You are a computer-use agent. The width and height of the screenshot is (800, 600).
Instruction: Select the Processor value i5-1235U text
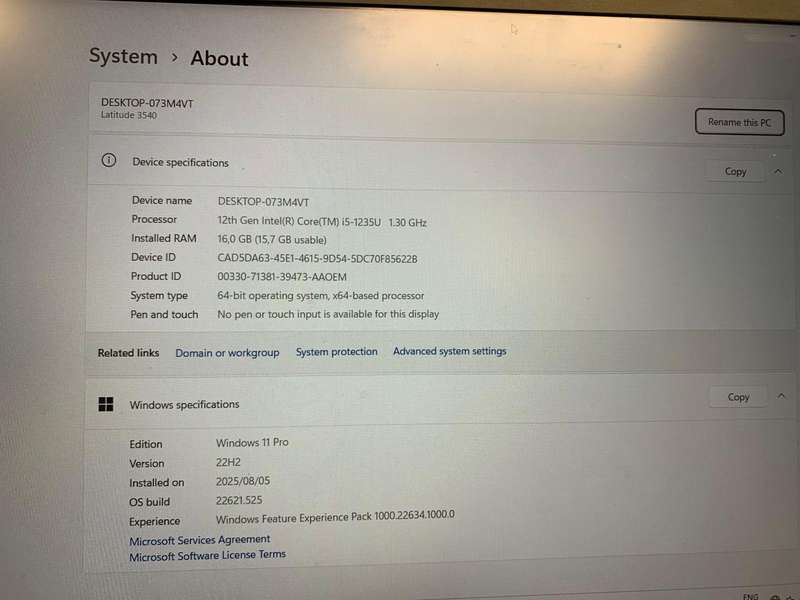point(322,221)
